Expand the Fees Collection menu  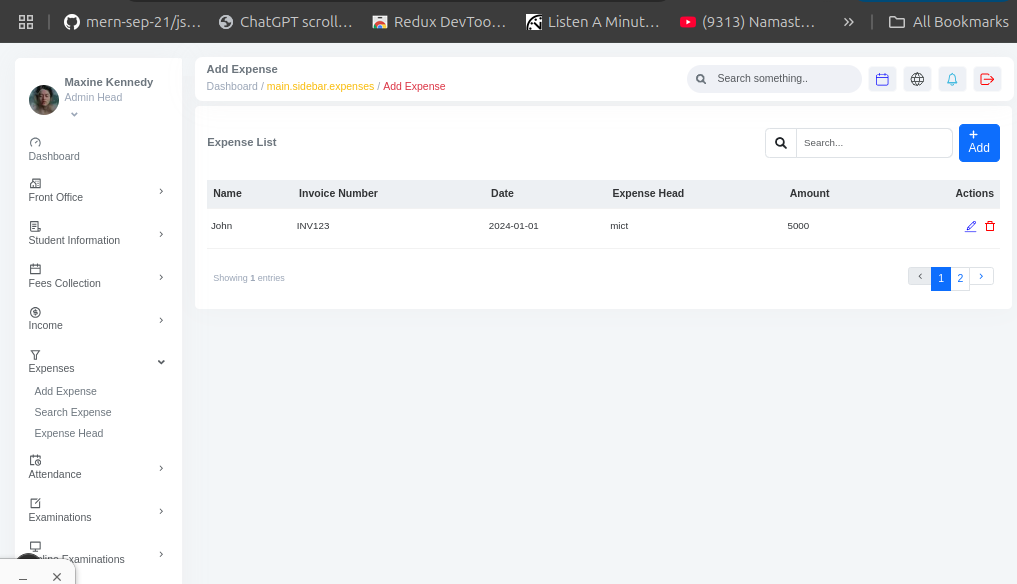pyautogui.click(x=161, y=277)
